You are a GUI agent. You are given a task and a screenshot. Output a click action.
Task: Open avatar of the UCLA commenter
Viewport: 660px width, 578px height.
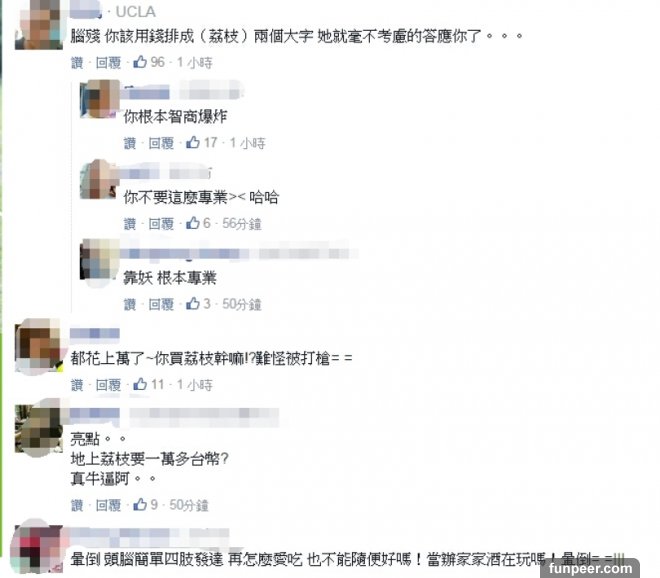(39, 24)
